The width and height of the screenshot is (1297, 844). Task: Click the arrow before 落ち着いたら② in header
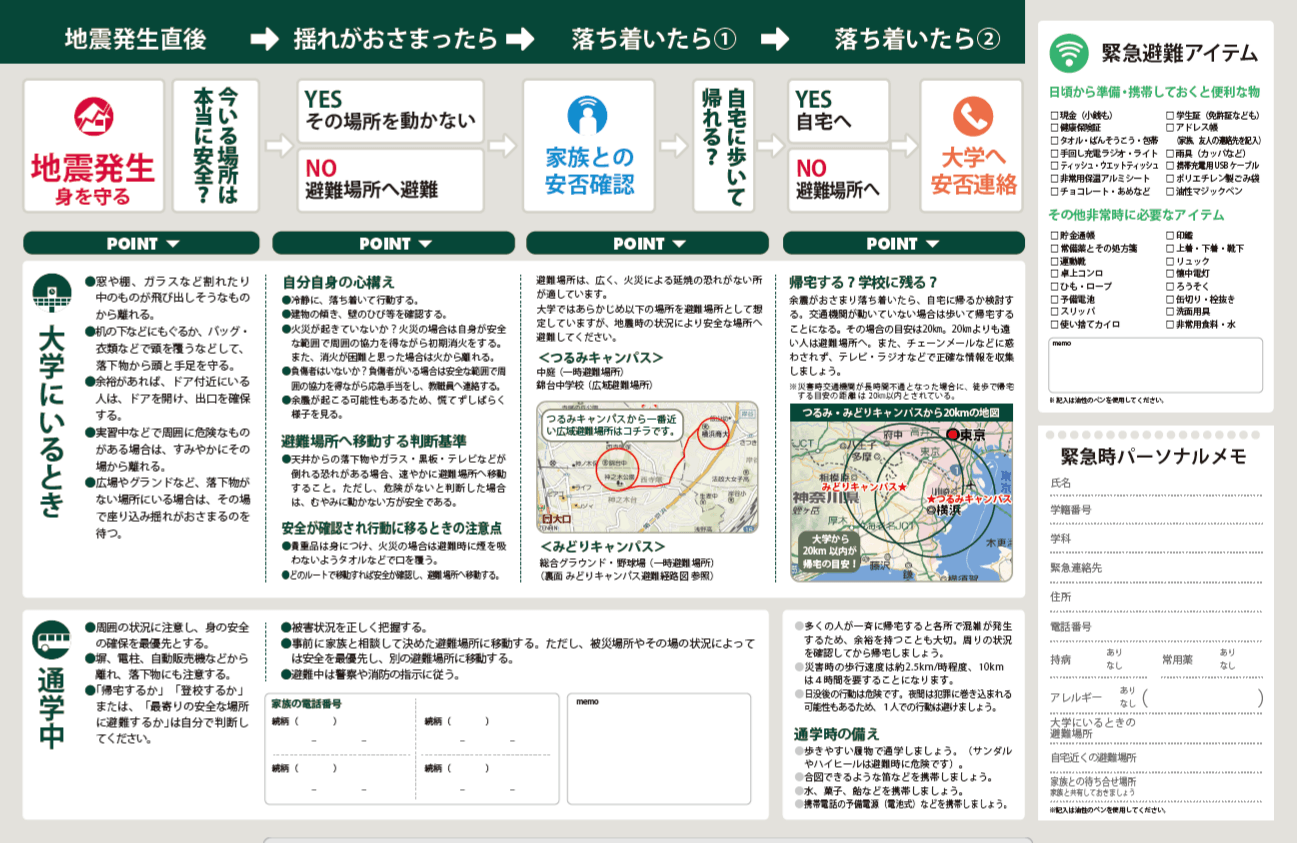[x=774, y=39]
